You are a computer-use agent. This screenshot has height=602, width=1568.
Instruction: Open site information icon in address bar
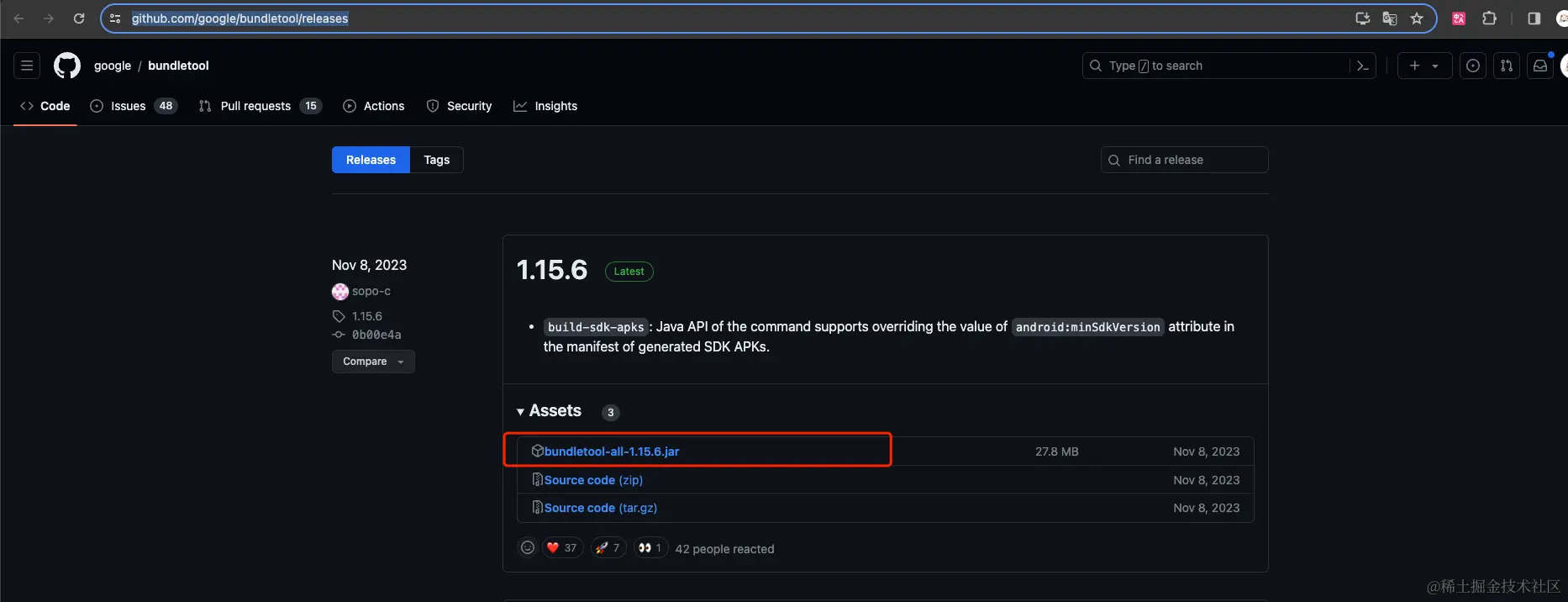pyautogui.click(x=115, y=18)
